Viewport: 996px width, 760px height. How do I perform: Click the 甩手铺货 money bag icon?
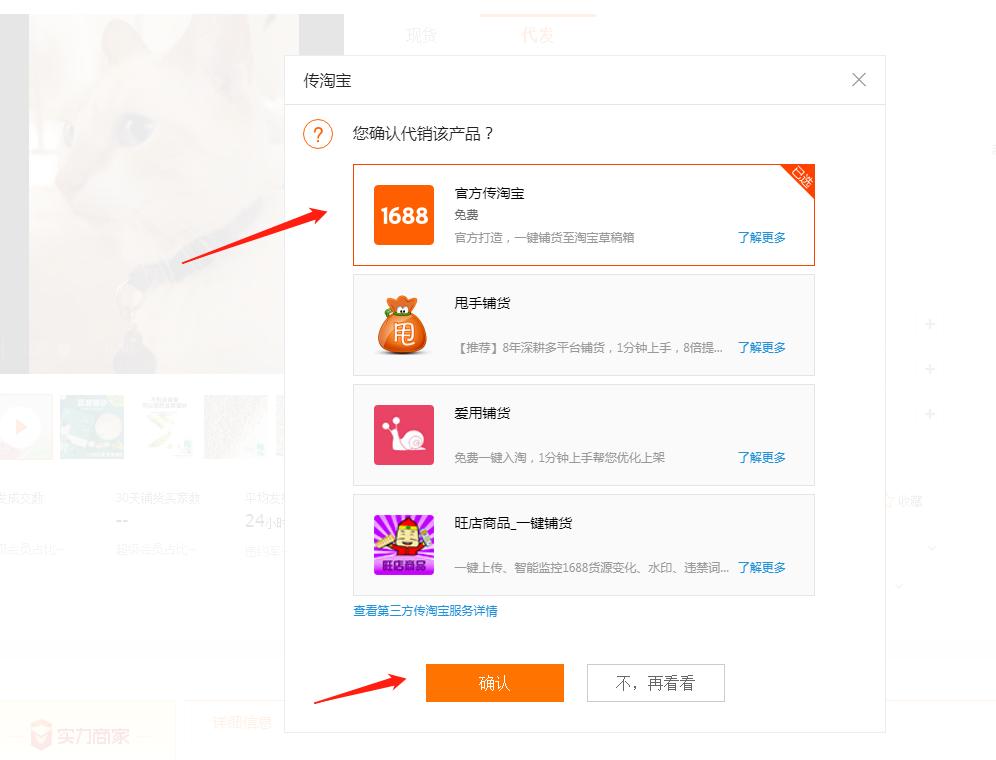403,324
